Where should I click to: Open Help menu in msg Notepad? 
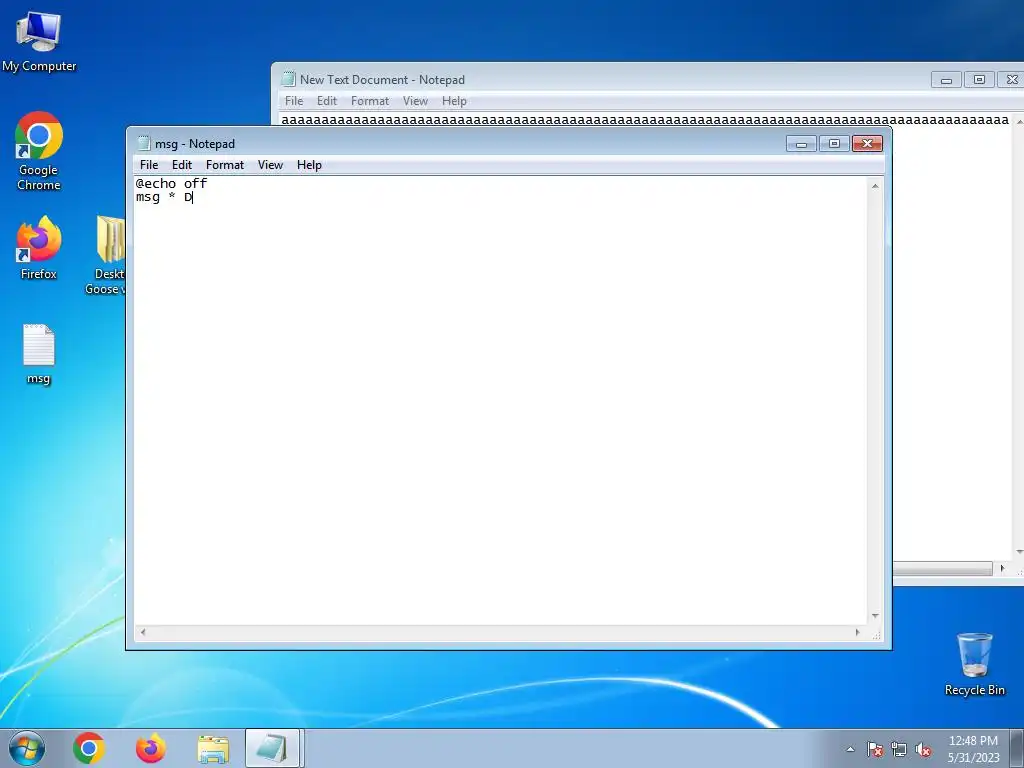pos(309,165)
